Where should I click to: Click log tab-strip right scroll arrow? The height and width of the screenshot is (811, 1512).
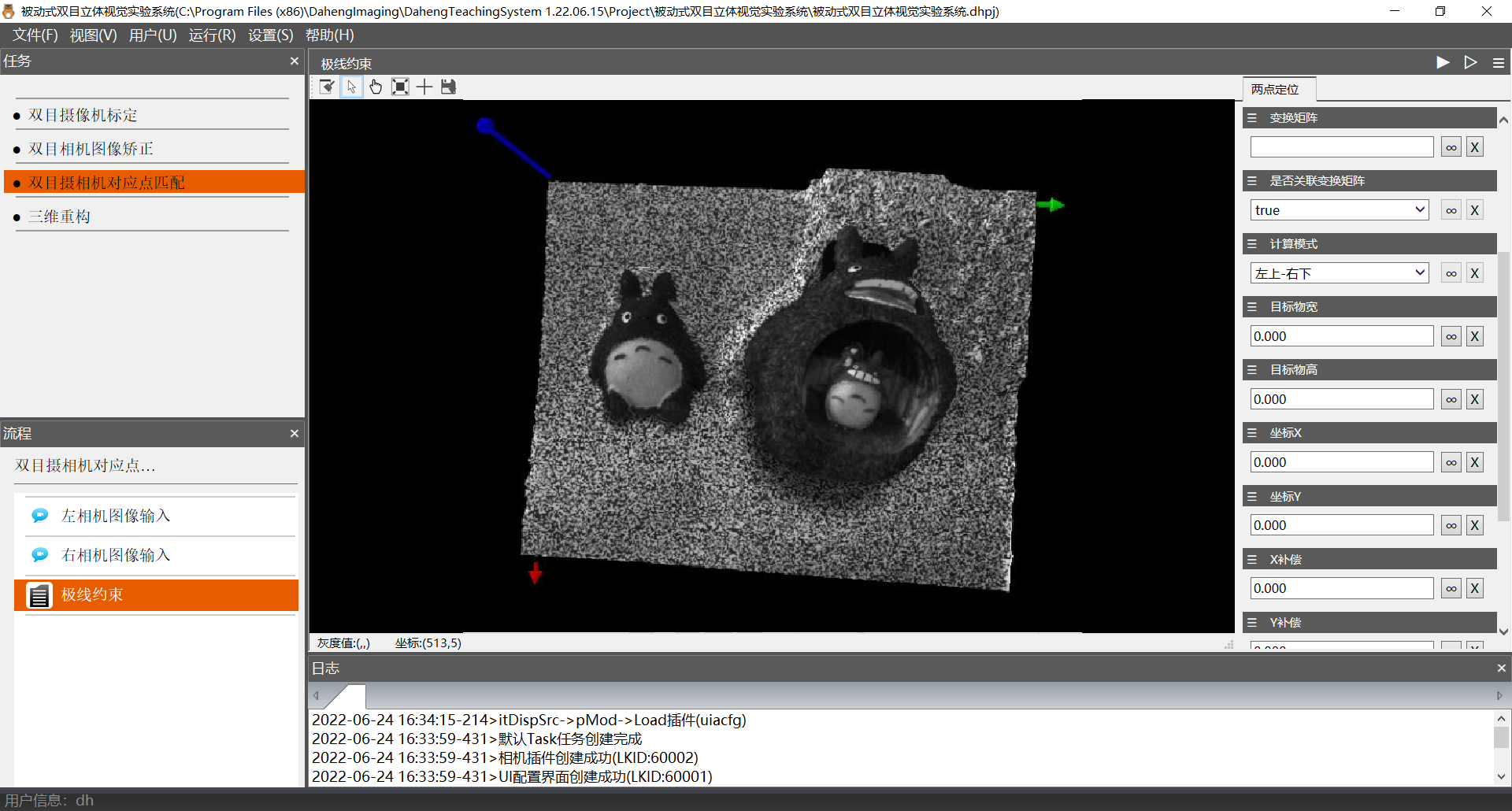tap(1499, 696)
